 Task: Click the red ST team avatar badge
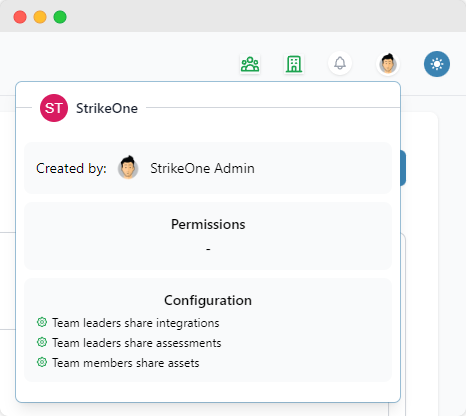(x=54, y=108)
